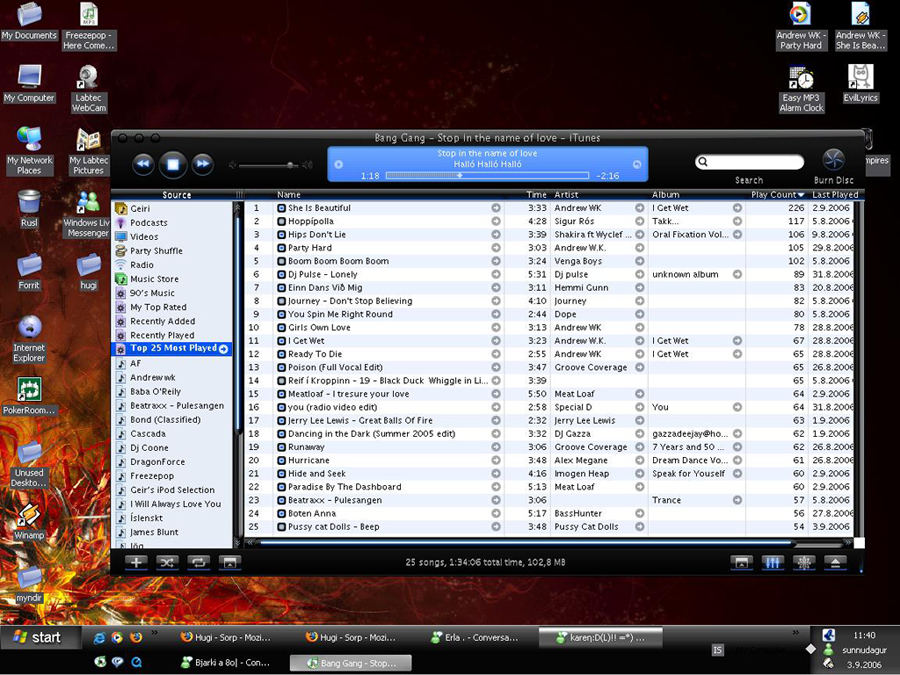
Task: Click the search magnifier icon in iTunes
Action: [x=703, y=162]
